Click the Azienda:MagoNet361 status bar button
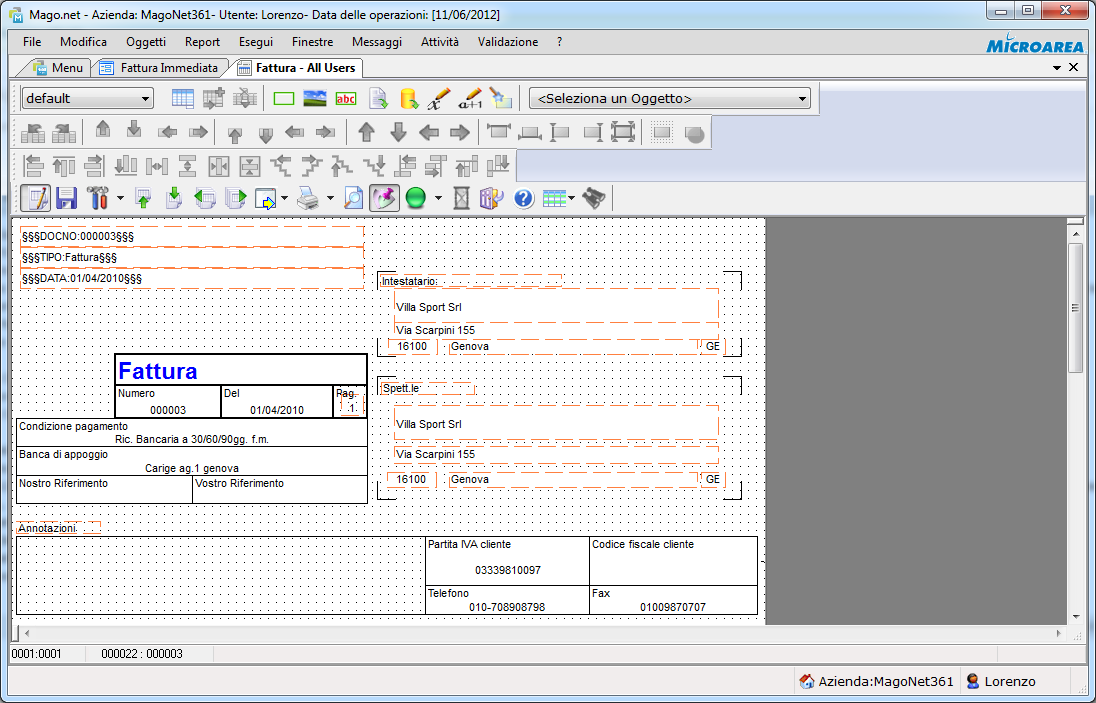This screenshot has height=703, width=1096. (x=876, y=681)
